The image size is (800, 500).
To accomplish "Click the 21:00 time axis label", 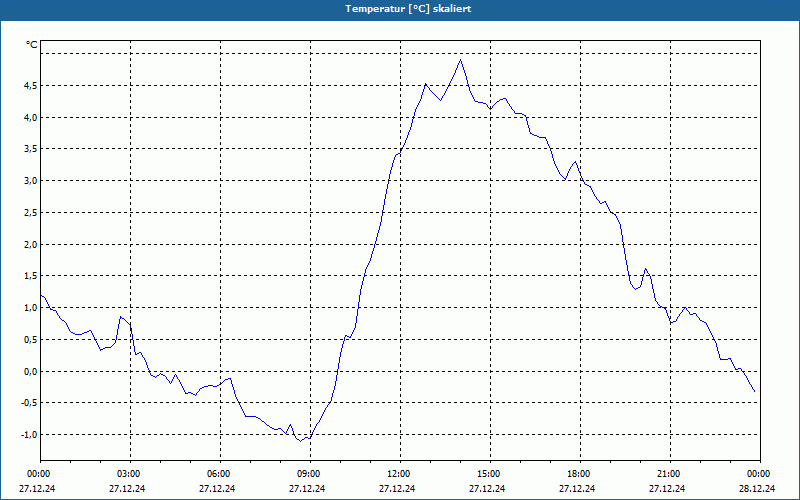I will pos(668,474).
